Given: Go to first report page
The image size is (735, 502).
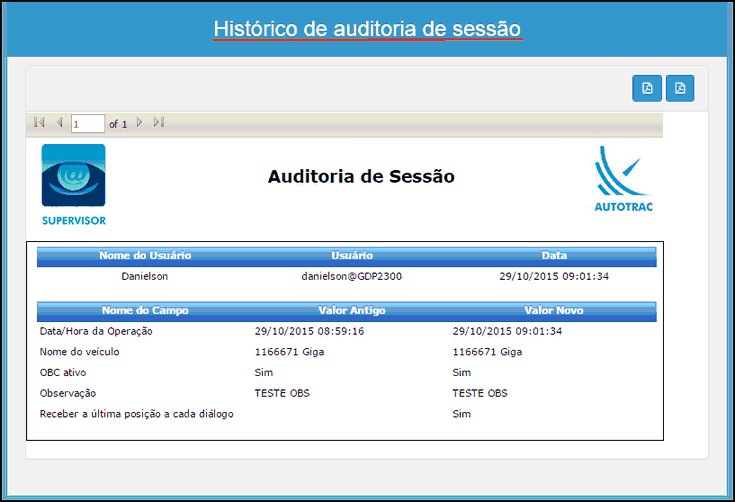Looking at the screenshot, I should 39,122.
